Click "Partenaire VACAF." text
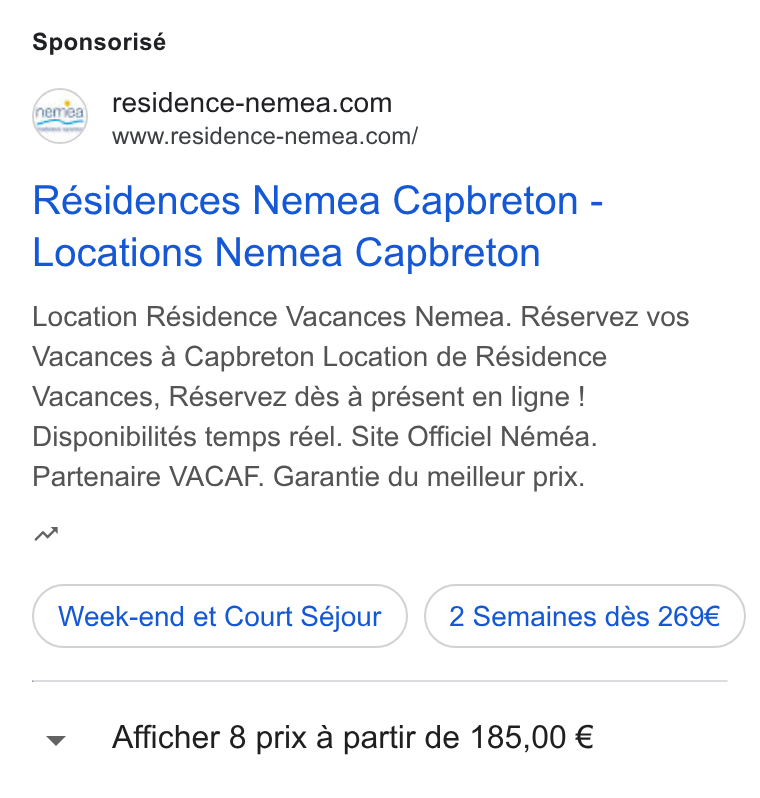Image resolution: width=760 pixels, height=798 pixels. click(x=148, y=477)
